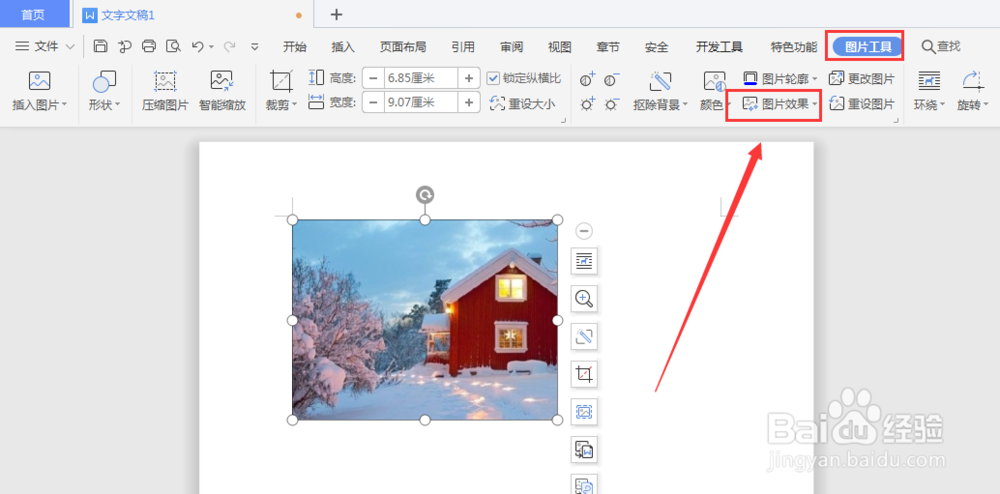Switch to the 页面布局 ribbon tab

pos(403,47)
